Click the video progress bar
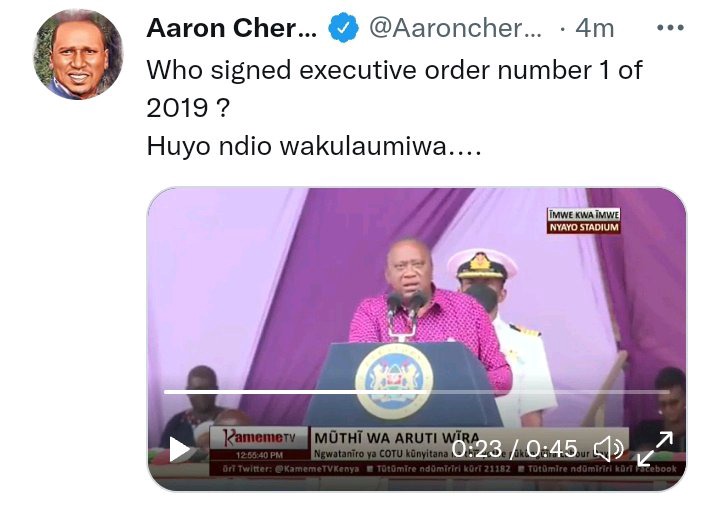 coord(416,392)
